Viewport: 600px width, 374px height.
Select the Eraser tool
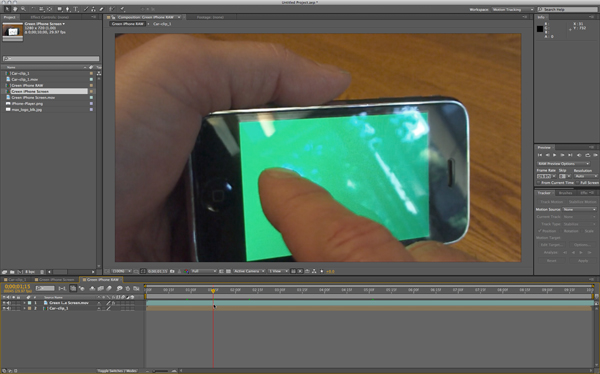(101, 9)
